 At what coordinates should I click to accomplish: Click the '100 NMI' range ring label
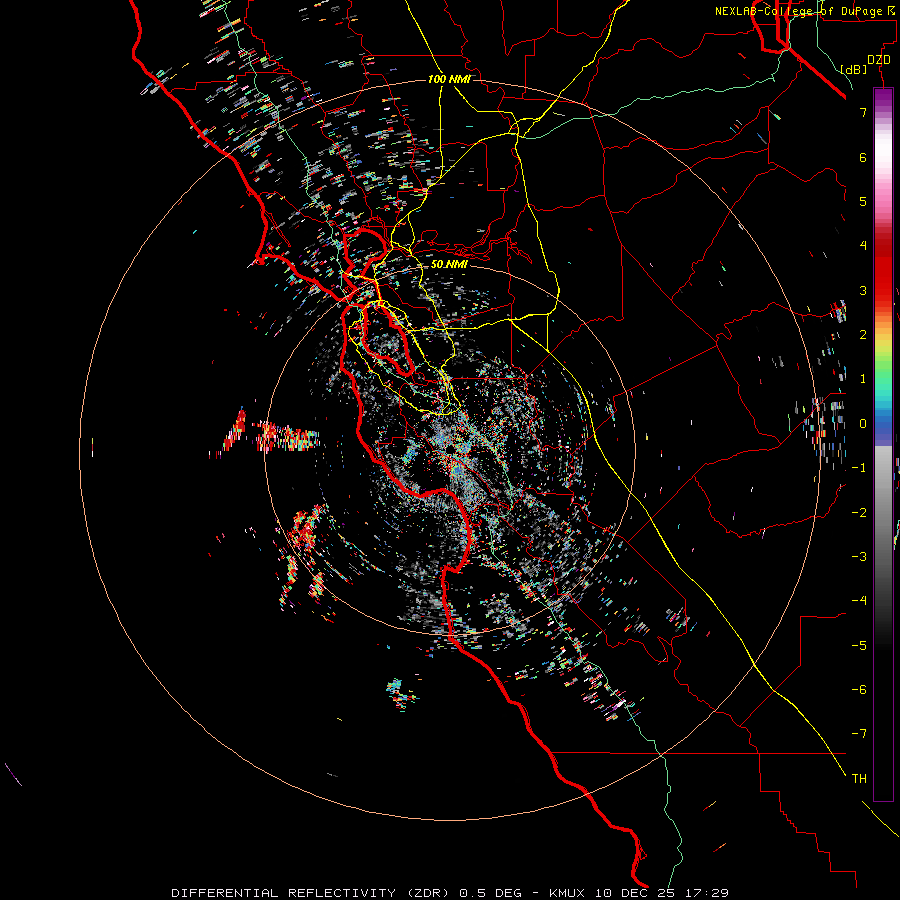click(449, 79)
